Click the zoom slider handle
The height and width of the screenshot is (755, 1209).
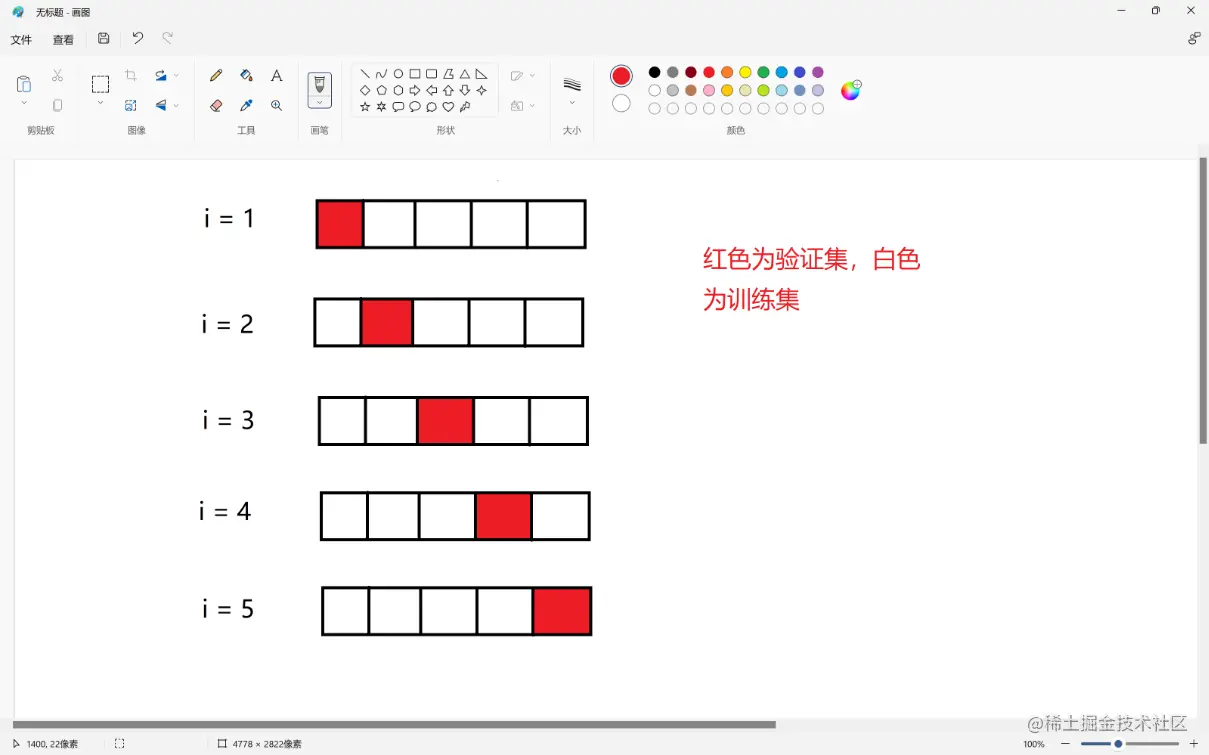coord(1118,744)
